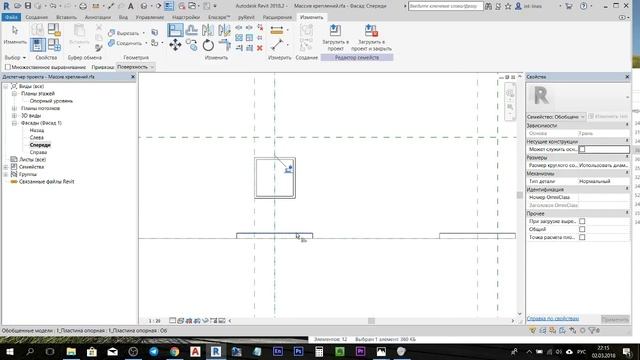Collapse the Планы этажей node

[x=14, y=93]
